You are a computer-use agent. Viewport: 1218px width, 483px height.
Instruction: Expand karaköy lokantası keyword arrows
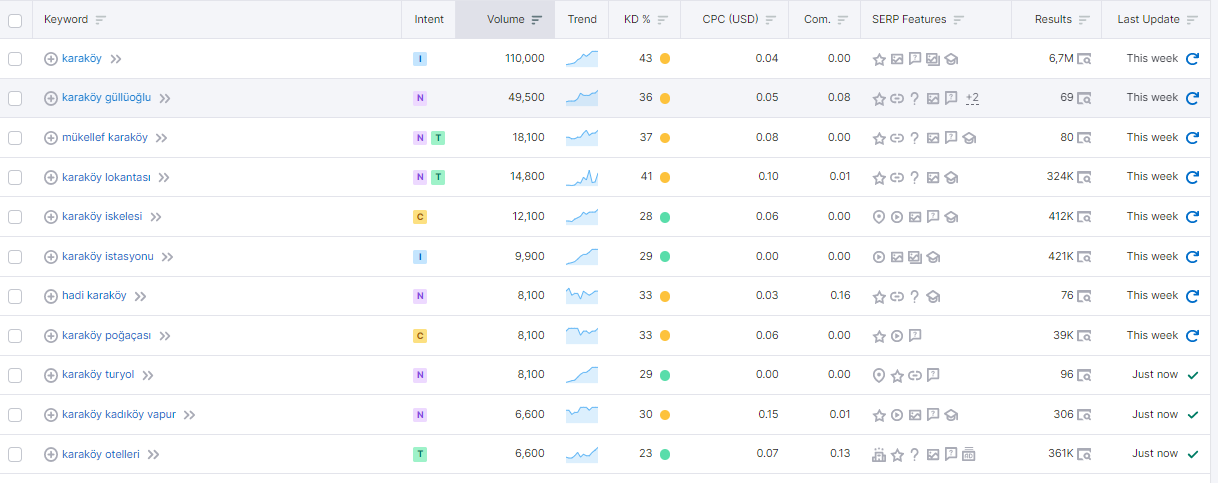tap(164, 178)
